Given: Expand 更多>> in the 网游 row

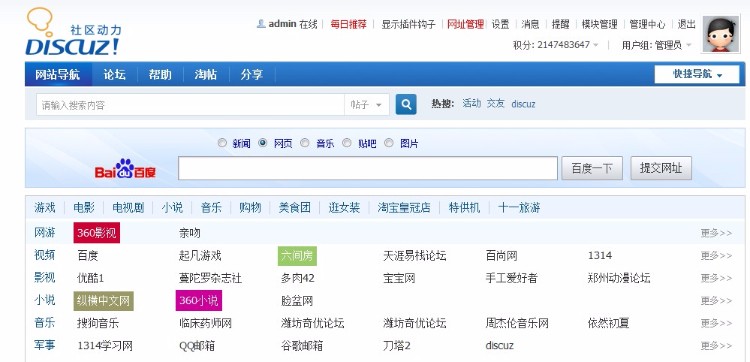Looking at the screenshot, I should click(x=717, y=233).
